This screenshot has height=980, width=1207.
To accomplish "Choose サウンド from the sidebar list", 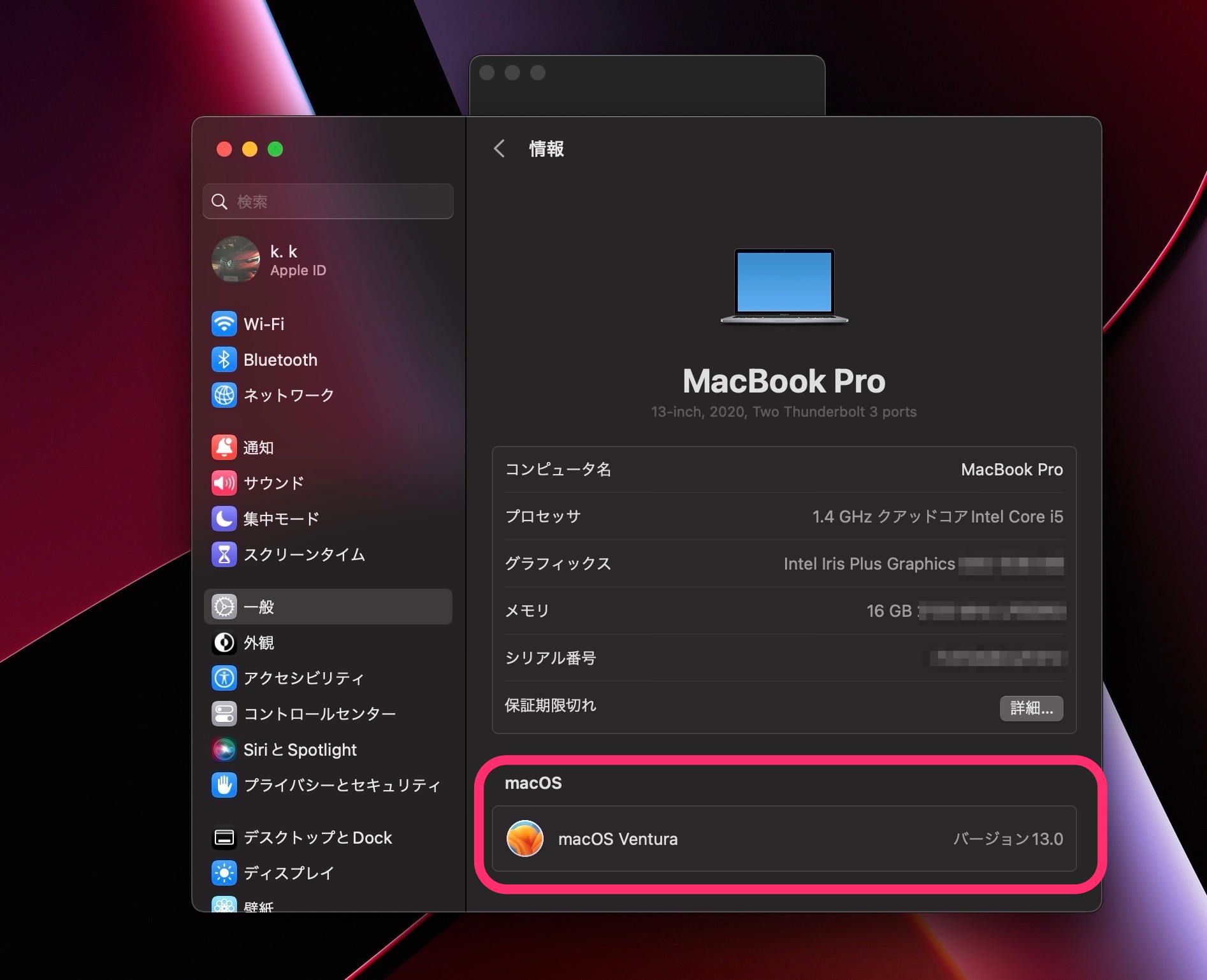I will pos(274,483).
